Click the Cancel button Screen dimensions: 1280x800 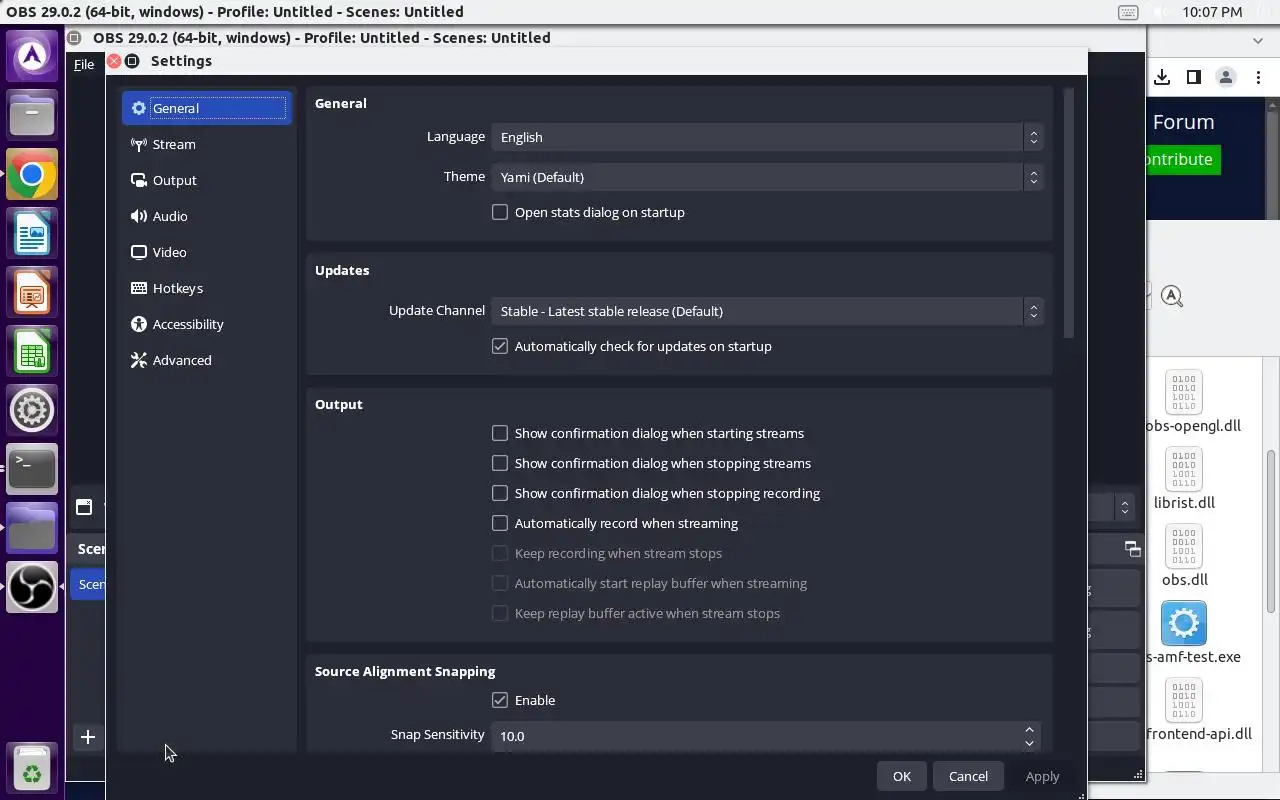point(968,776)
